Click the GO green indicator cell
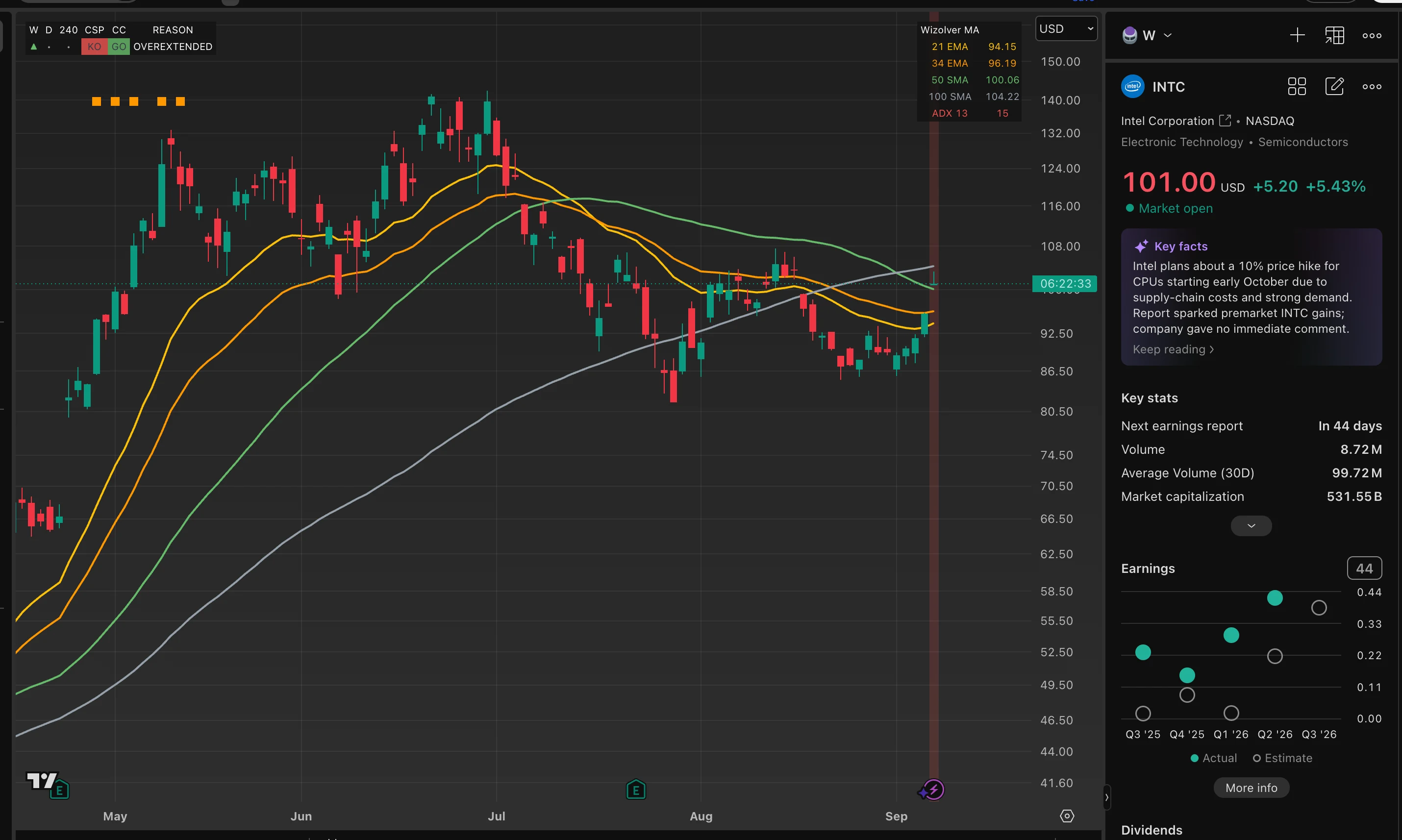This screenshot has height=840, width=1402. pyautogui.click(x=118, y=47)
